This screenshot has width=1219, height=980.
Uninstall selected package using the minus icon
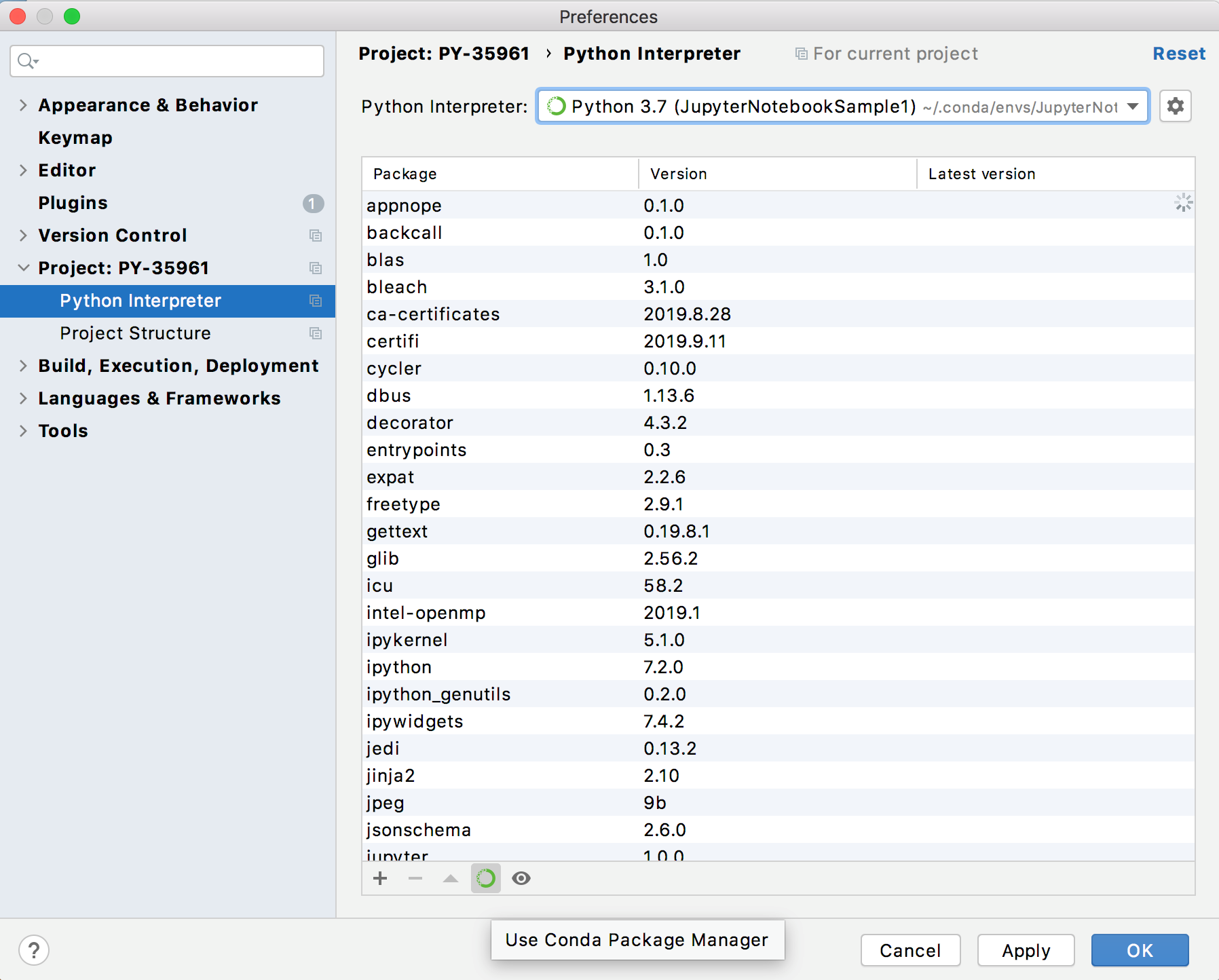click(x=415, y=878)
